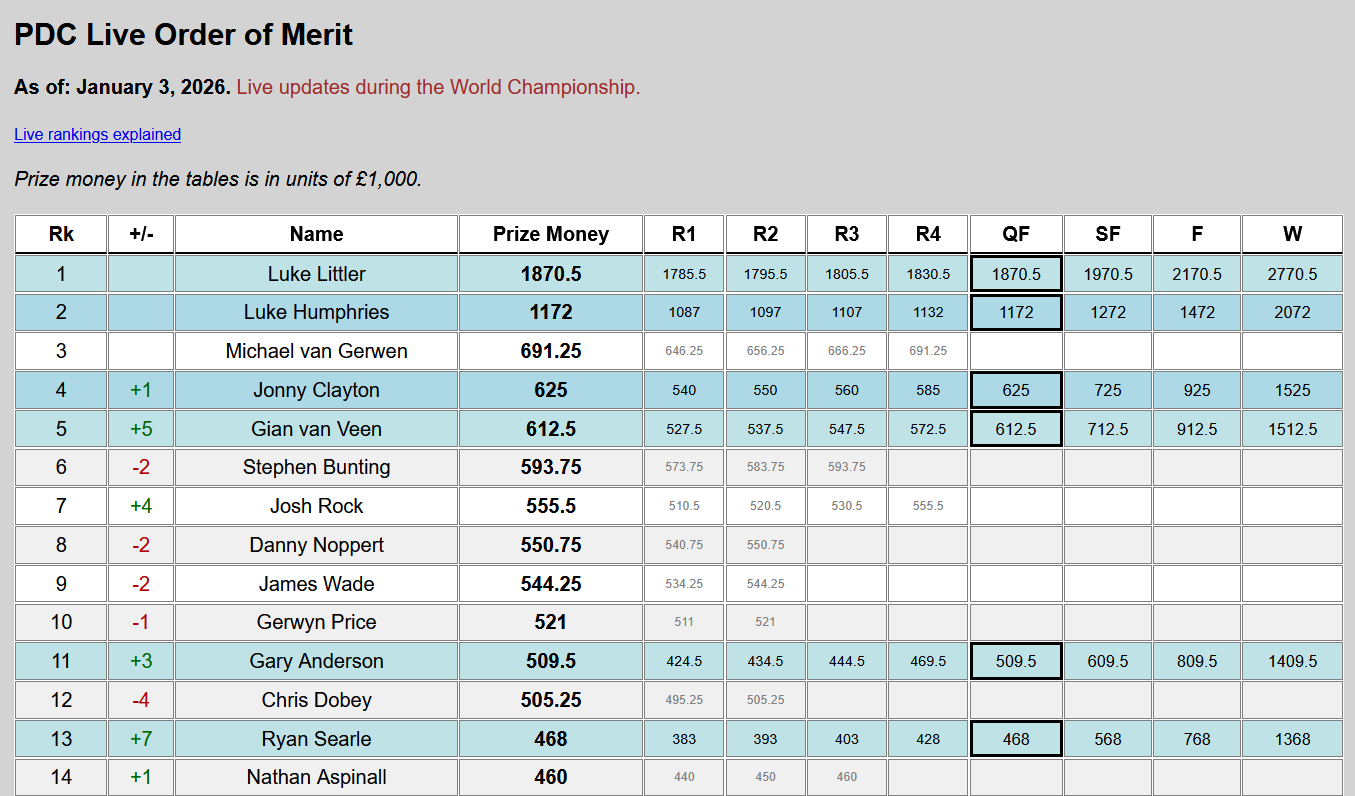This screenshot has height=796, width=1355.
Task: Click Nathan Aspinall's name cell
Action: click(x=316, y=777)
